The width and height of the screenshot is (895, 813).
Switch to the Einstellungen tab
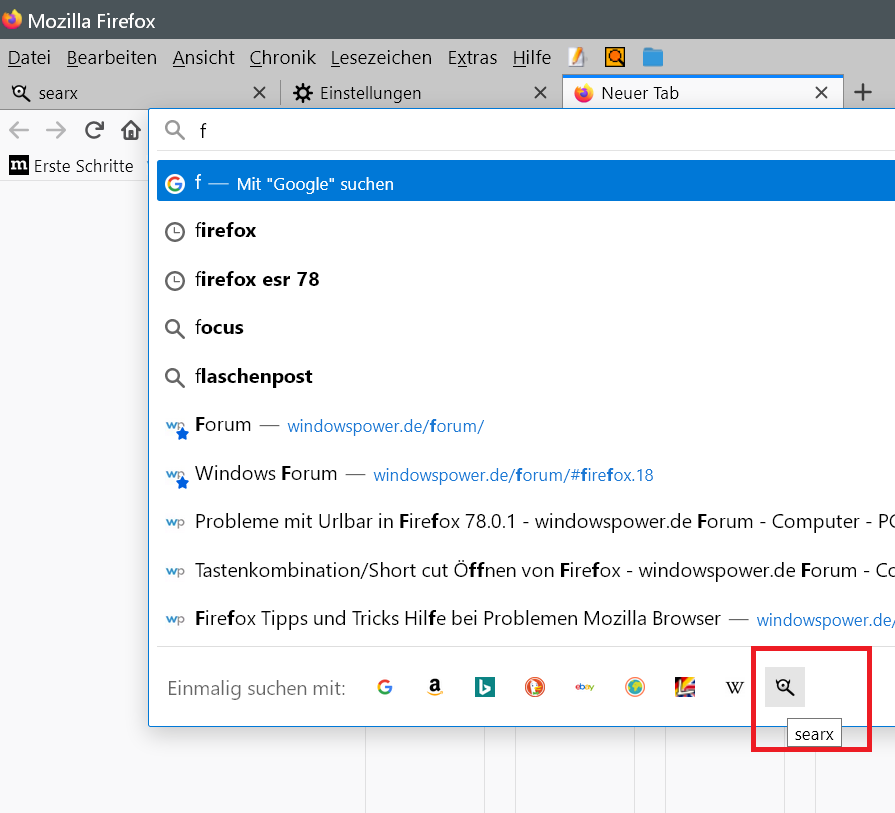tap(420, 92)
